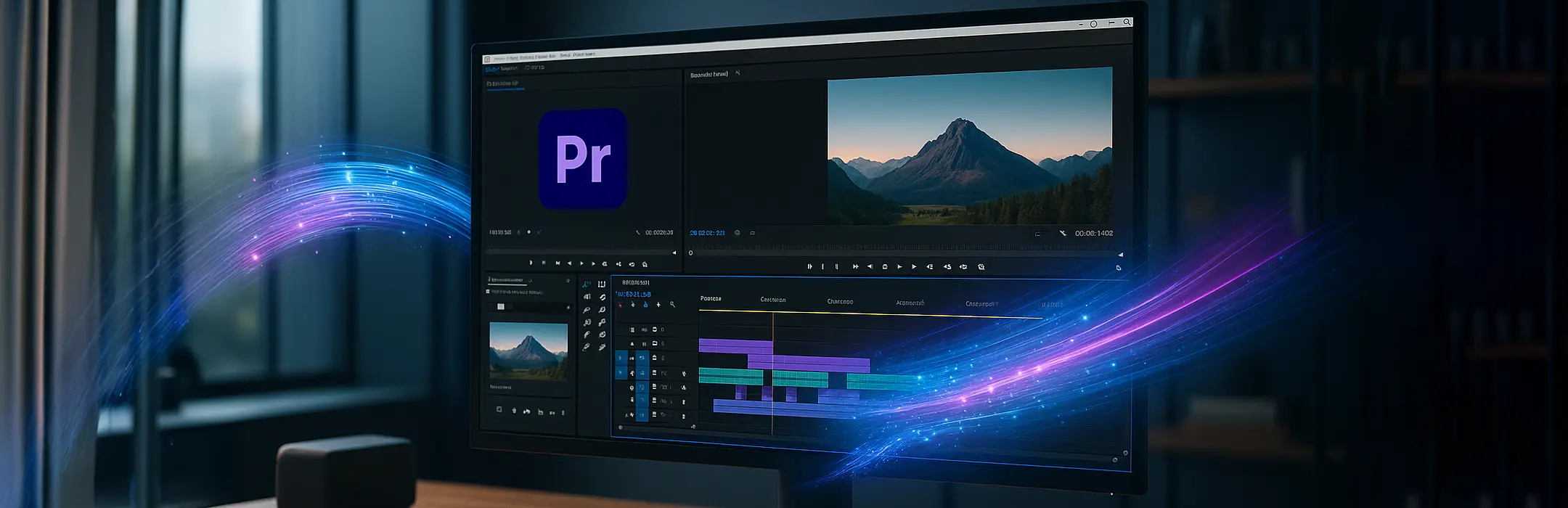This screenshot has width=1568, height=508.
Task: Click the source monitor duration timecode beside the wrench
Action: [x=659, y=233]
